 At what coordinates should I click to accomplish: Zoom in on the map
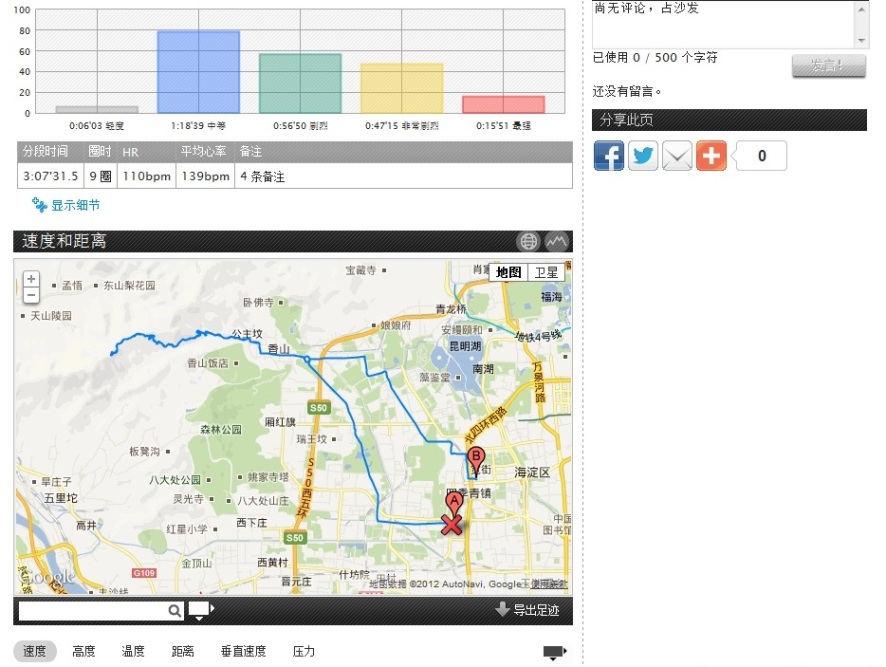[32, 279]
